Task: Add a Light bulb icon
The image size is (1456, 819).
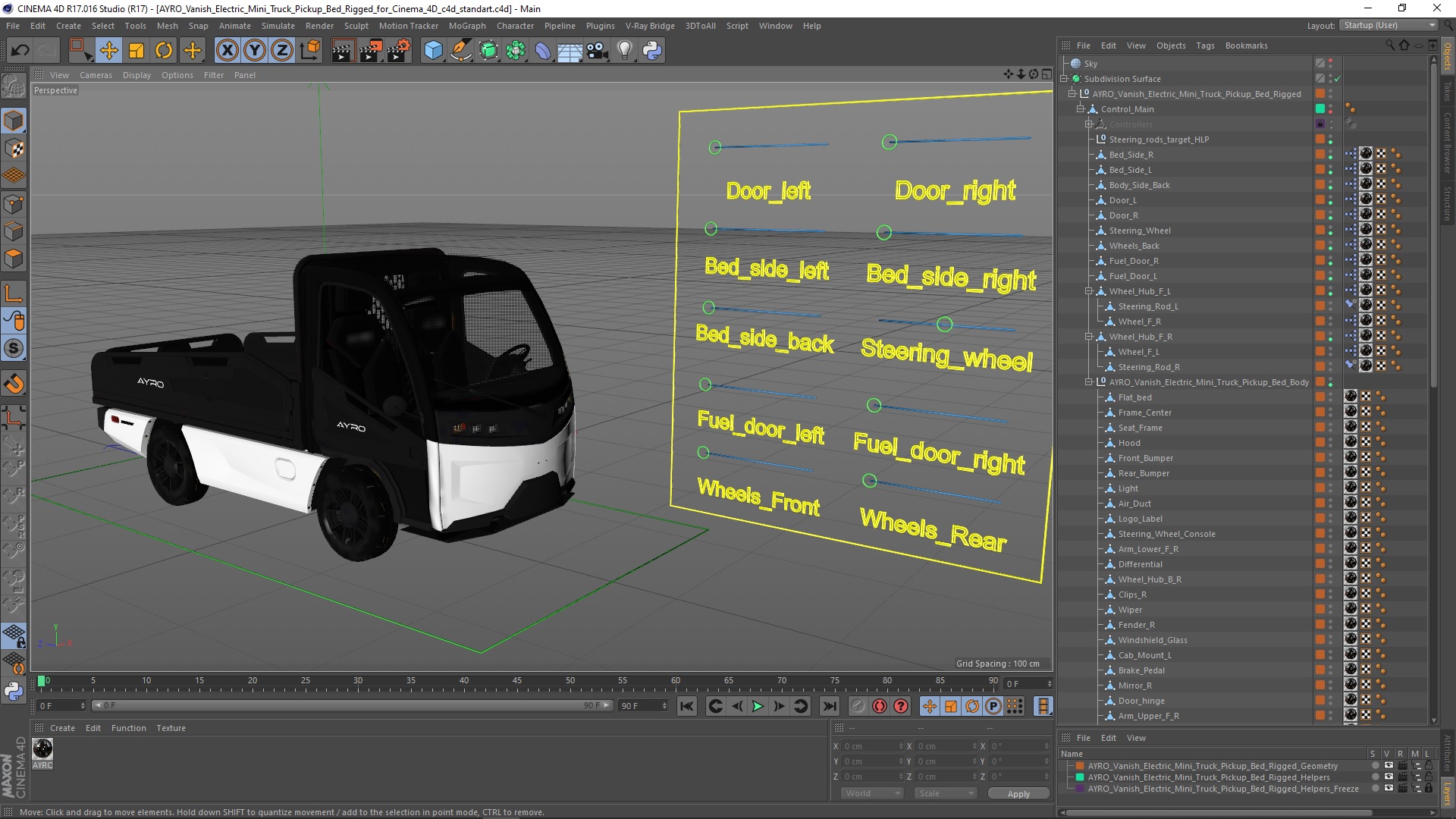Action: point(624,51)
